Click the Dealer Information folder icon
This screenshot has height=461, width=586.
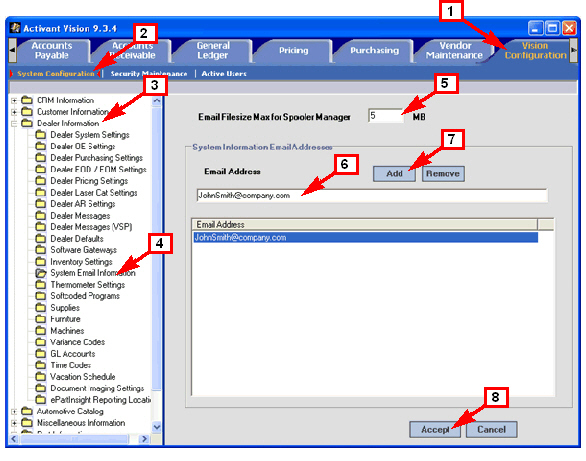27,123
